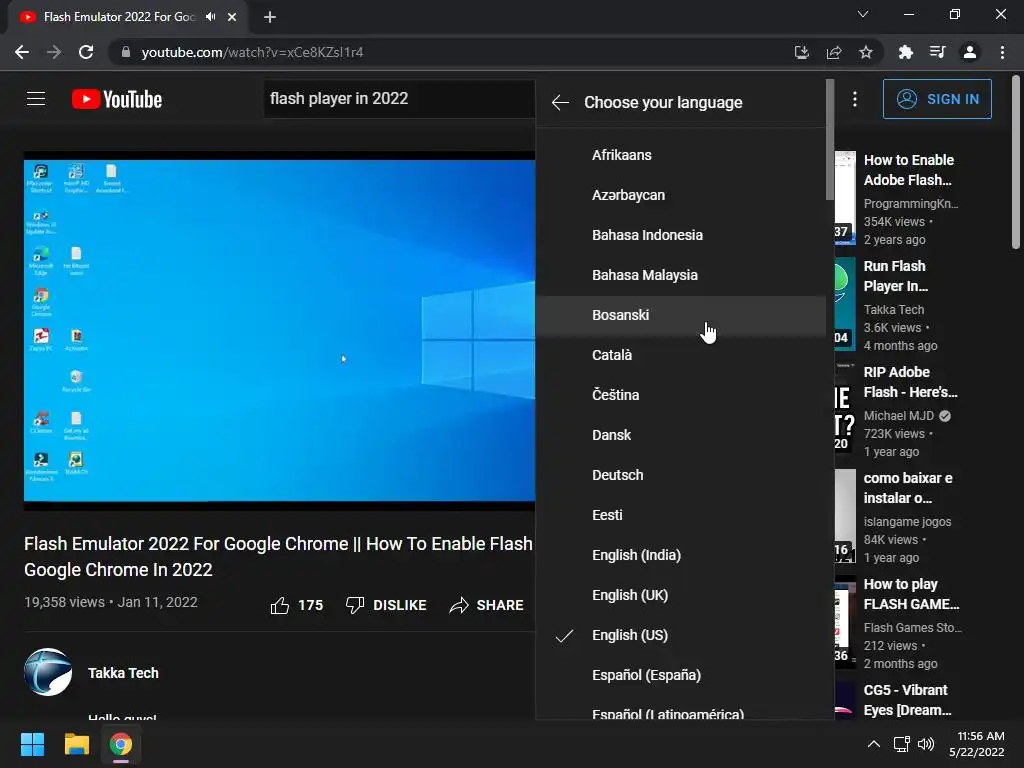Open the Chrome profile icon
The image size is (1024, 768).
pos(970,52)
